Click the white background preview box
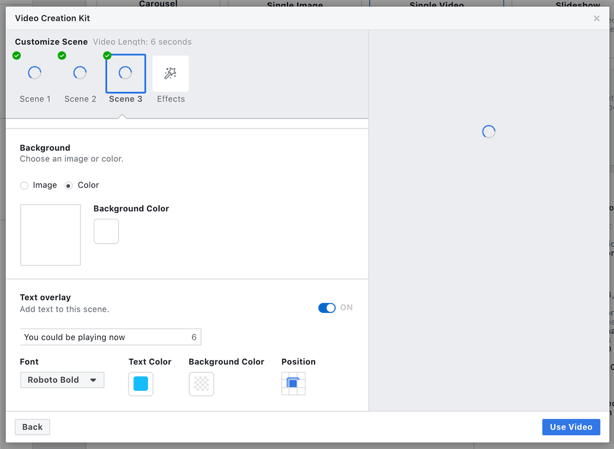 [x=51, y=234]
